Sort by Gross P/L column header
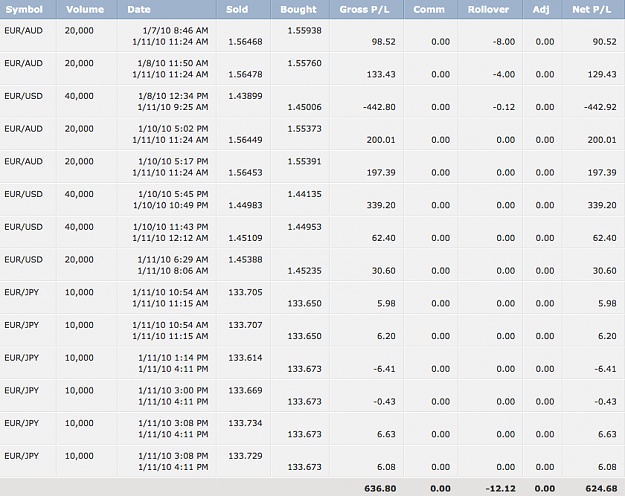 [364, 9]
